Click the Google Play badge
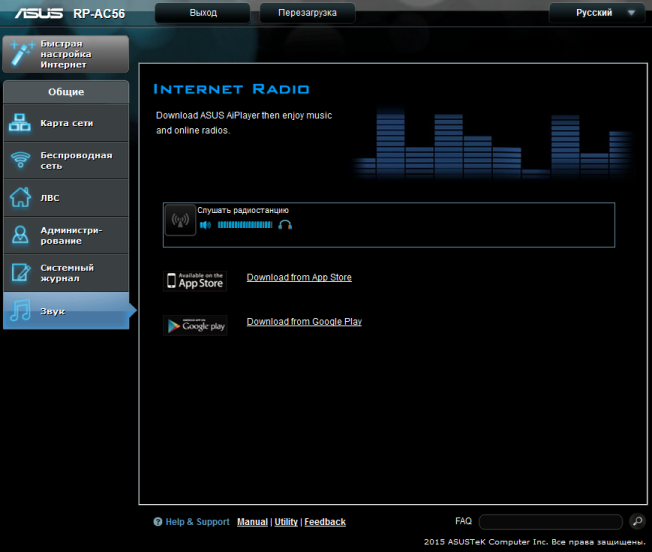Image resolution: width=652 pixels, height=552 pixels. (x=195, y=325)
